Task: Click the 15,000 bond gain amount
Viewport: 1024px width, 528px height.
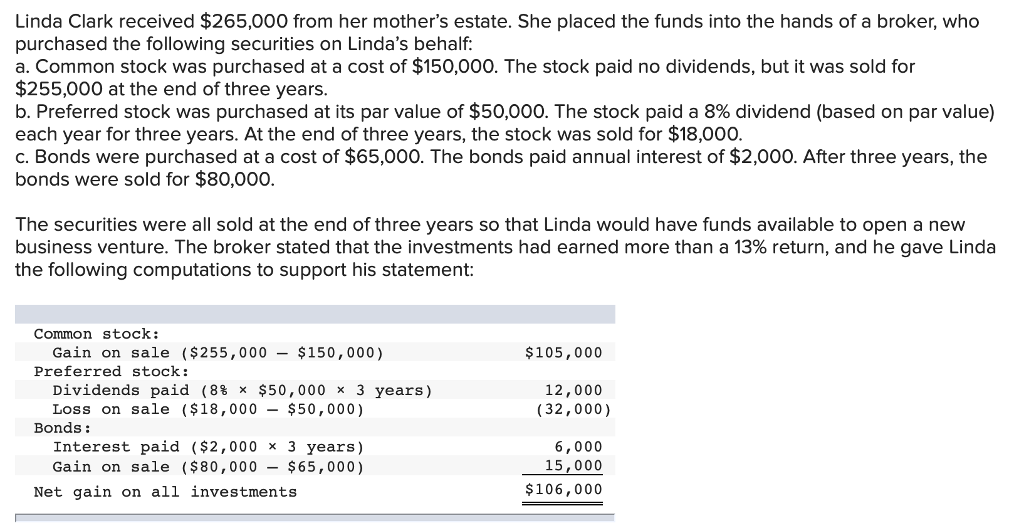Action: (x=574, y=466)
